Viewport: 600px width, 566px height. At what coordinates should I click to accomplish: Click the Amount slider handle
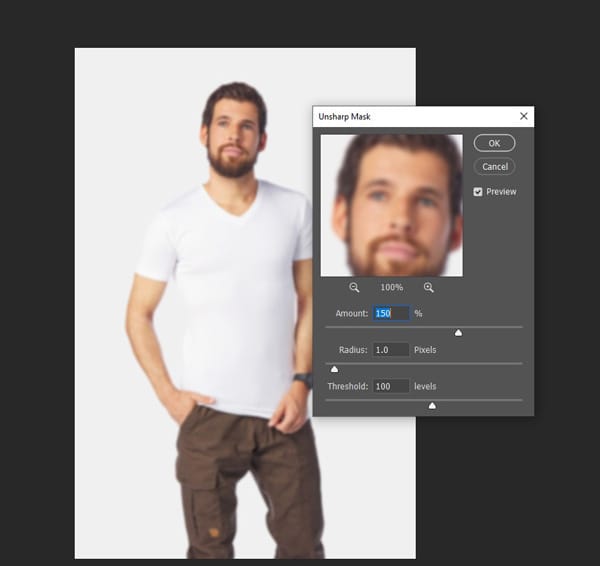click(x=458, y=332)
